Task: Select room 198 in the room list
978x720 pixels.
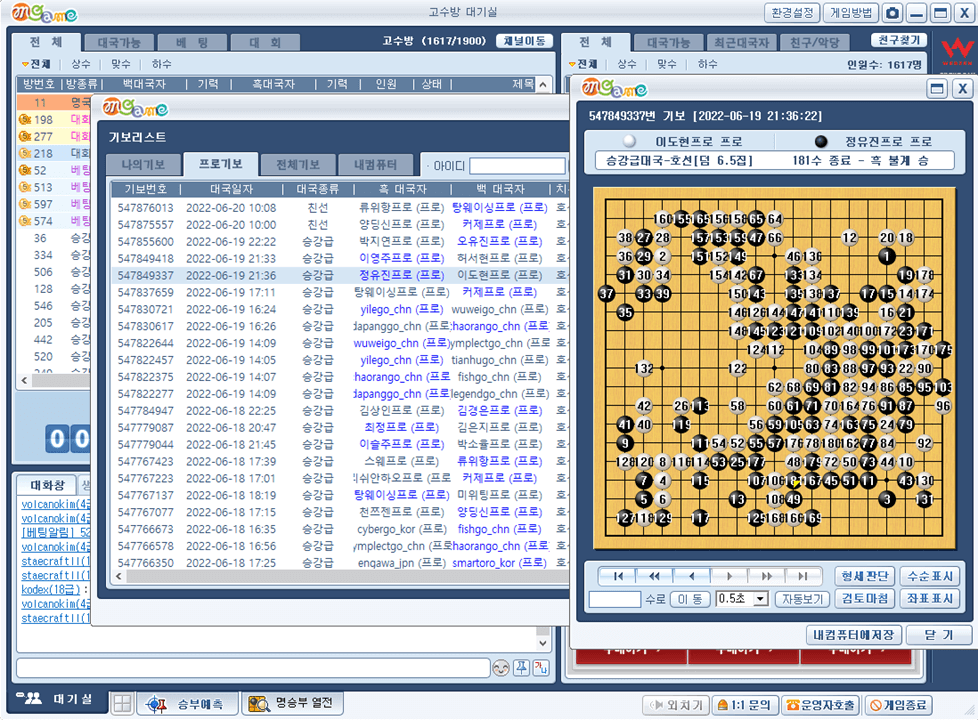Action: pyautogui.click(x=54, y=119)
